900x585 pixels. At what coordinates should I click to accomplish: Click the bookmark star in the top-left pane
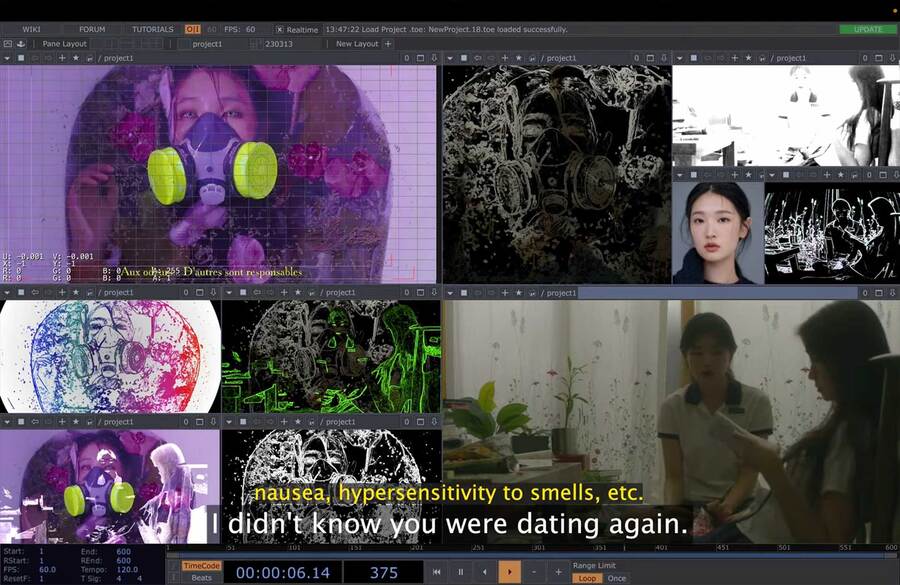76,58
